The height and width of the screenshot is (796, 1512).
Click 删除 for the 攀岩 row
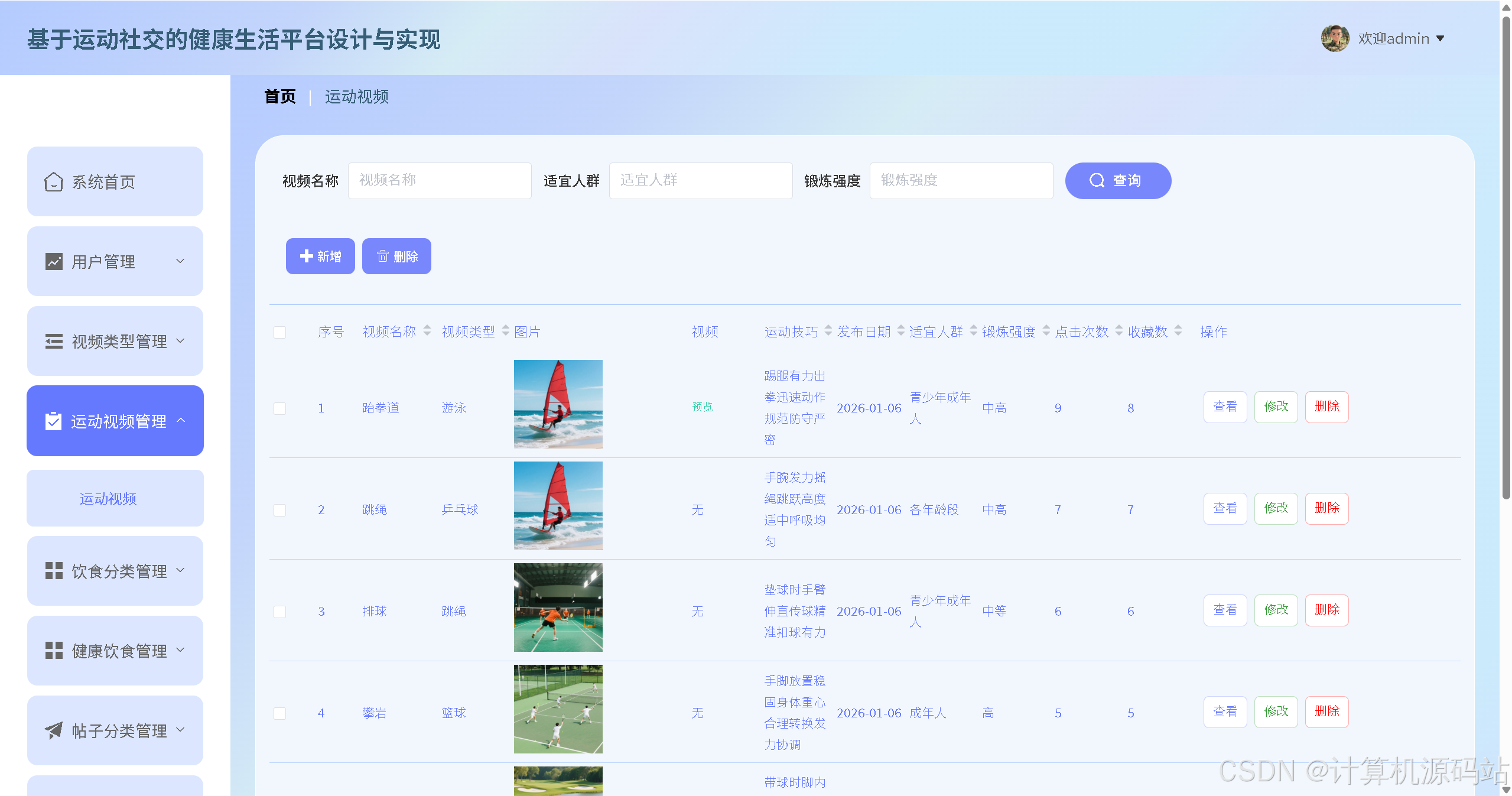1326,711
